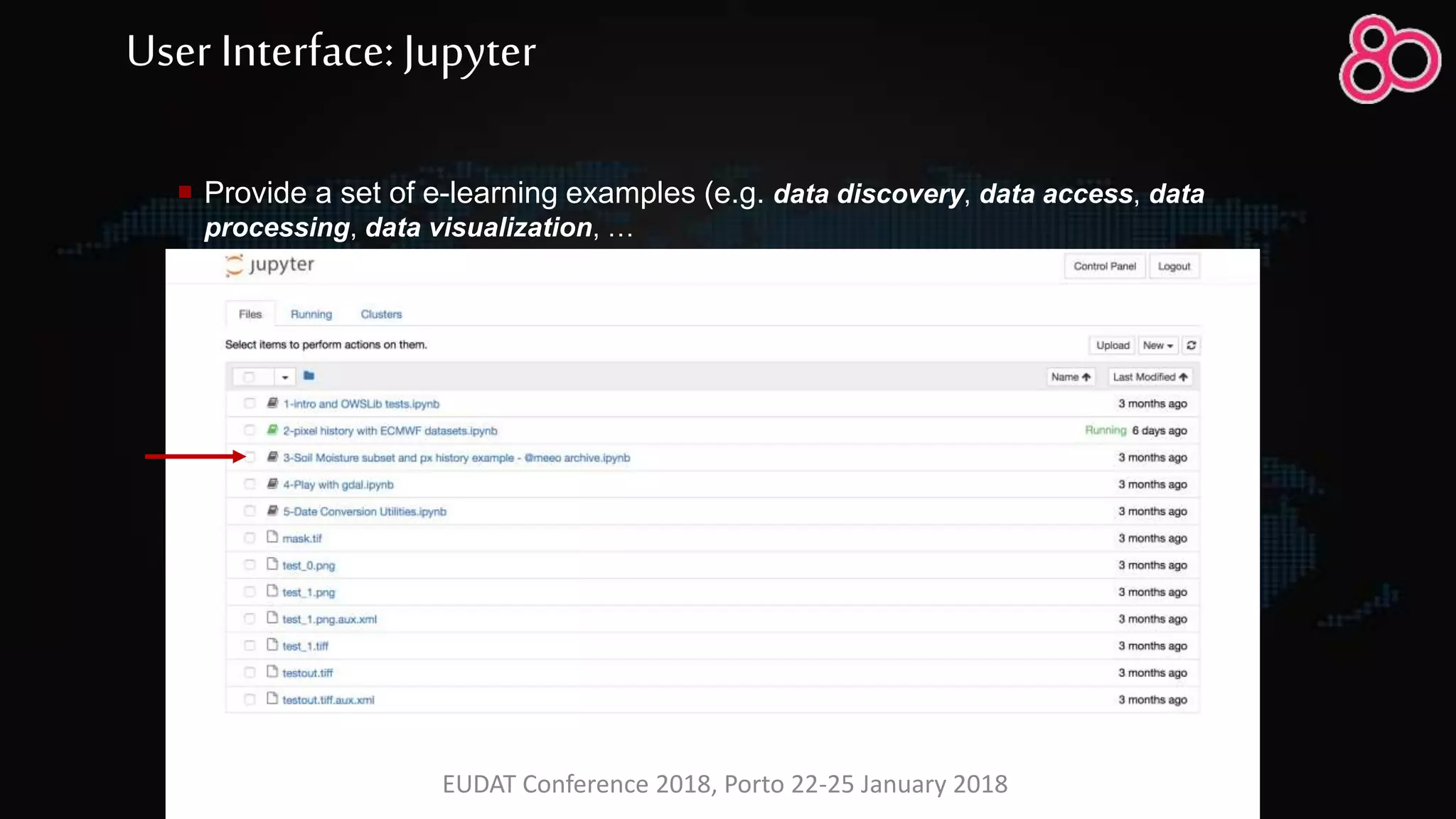The width and height of the screenshot is (1456, 819).
Task: Sort files by Name
Action: (x=1070, y=377)
